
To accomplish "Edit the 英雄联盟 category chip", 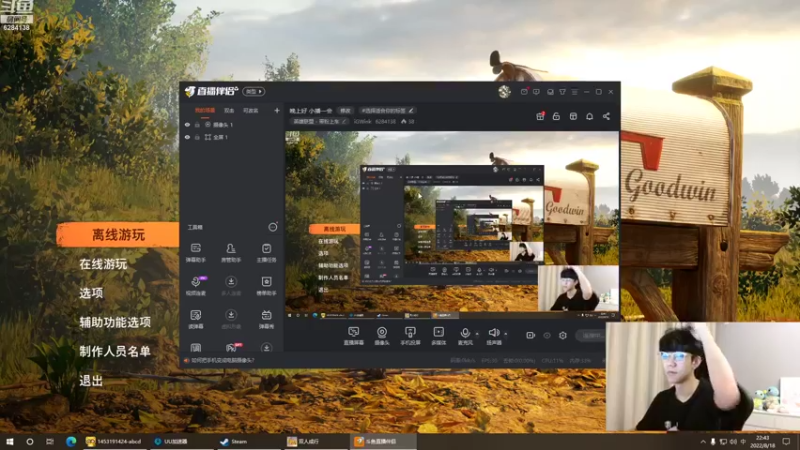I will pyautogui.click(x=319, y=121).
